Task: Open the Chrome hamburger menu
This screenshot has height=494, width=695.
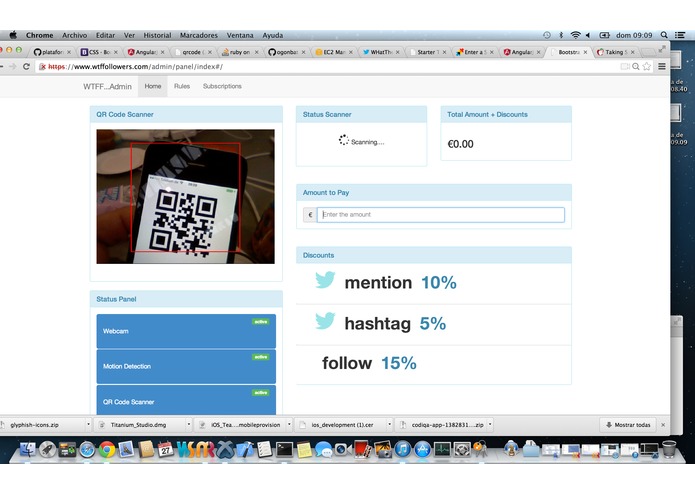Action: [662, 66]
